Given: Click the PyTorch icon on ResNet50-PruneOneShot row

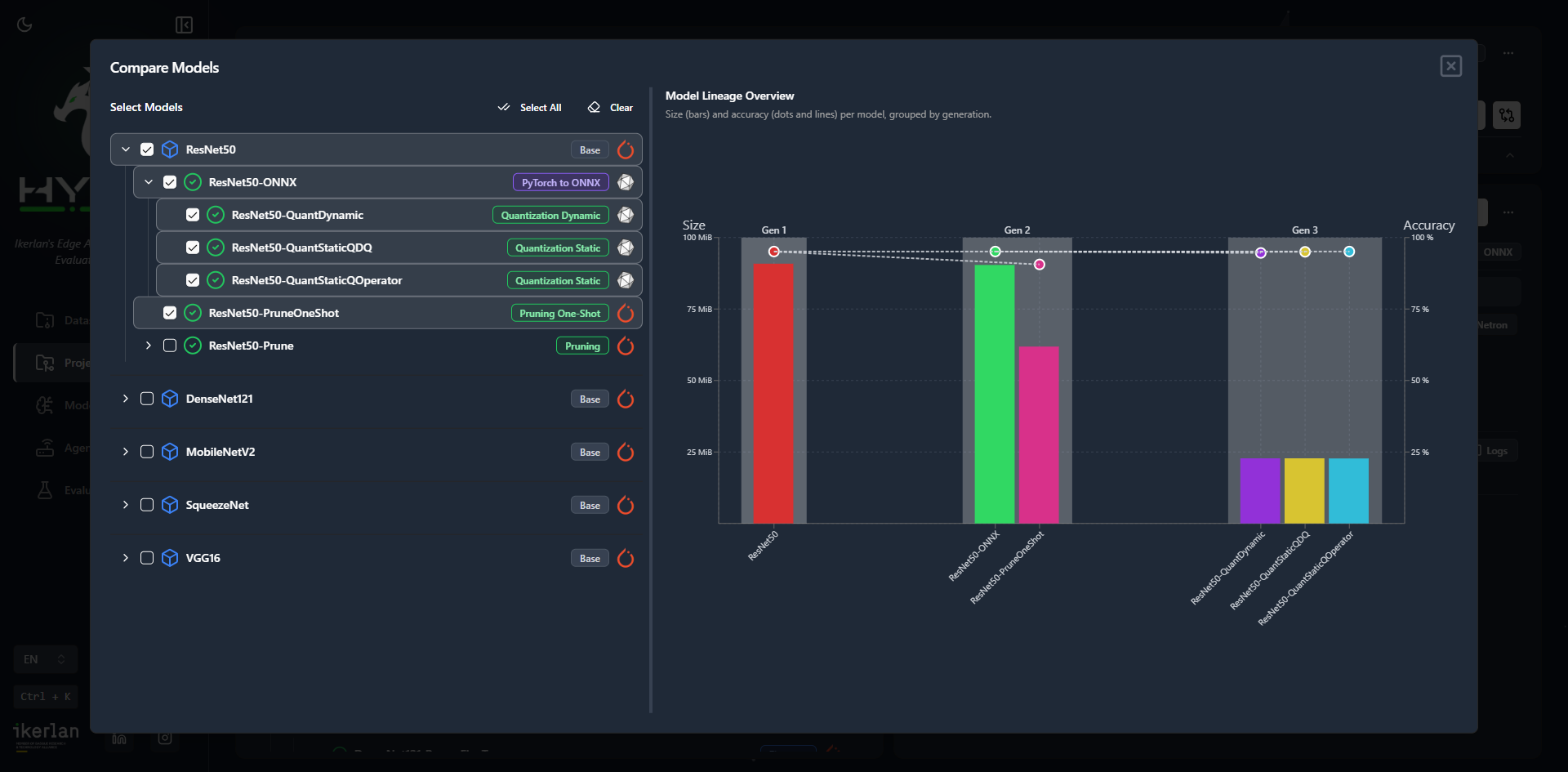Looking at the screenshot, I should coord(626,313).
